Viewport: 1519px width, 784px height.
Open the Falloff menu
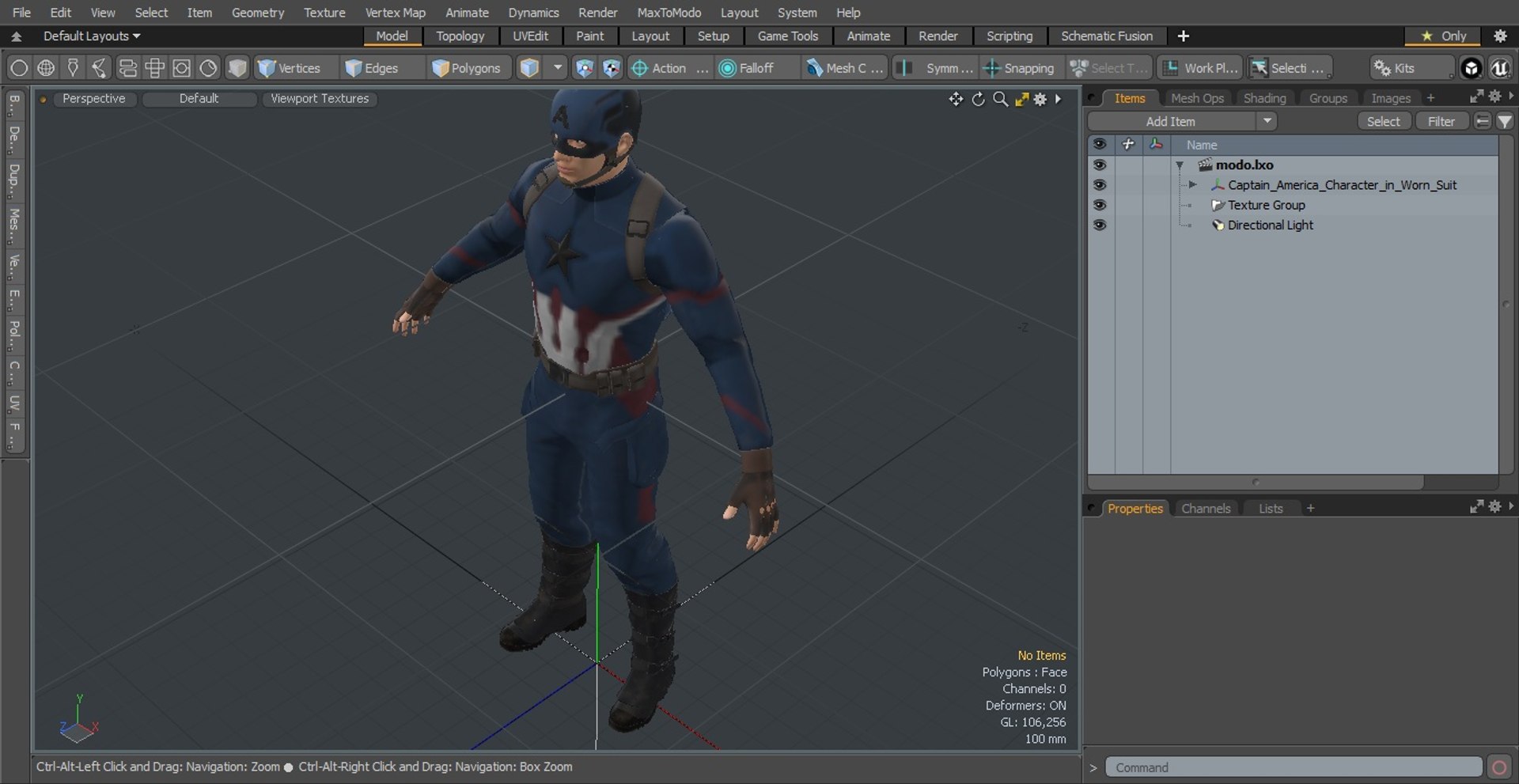click(756, 68)
